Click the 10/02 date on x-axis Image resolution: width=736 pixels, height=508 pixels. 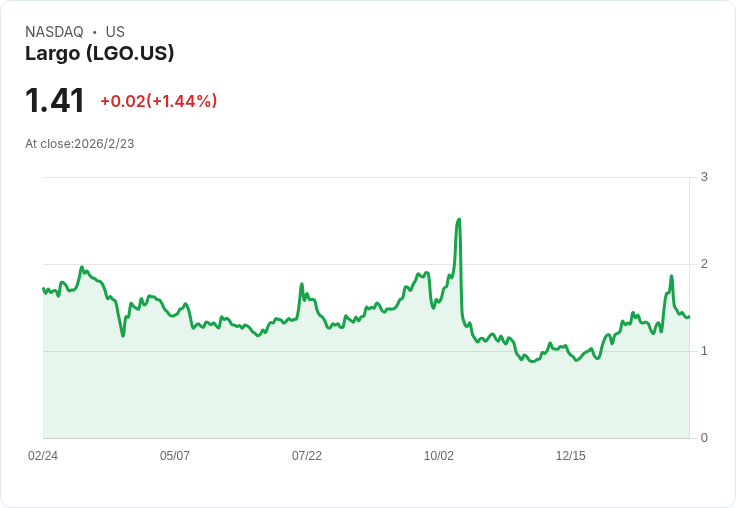tap(439, 456)
